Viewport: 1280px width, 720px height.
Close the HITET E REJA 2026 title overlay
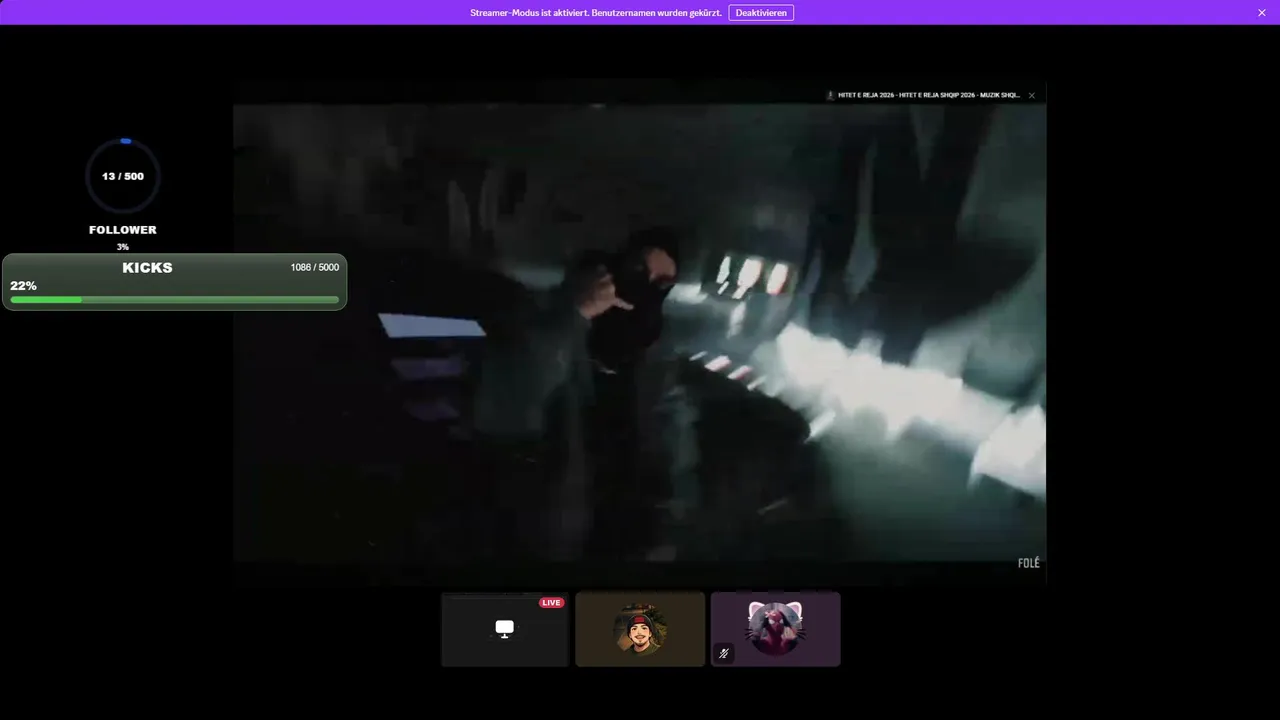(1032, 95)
